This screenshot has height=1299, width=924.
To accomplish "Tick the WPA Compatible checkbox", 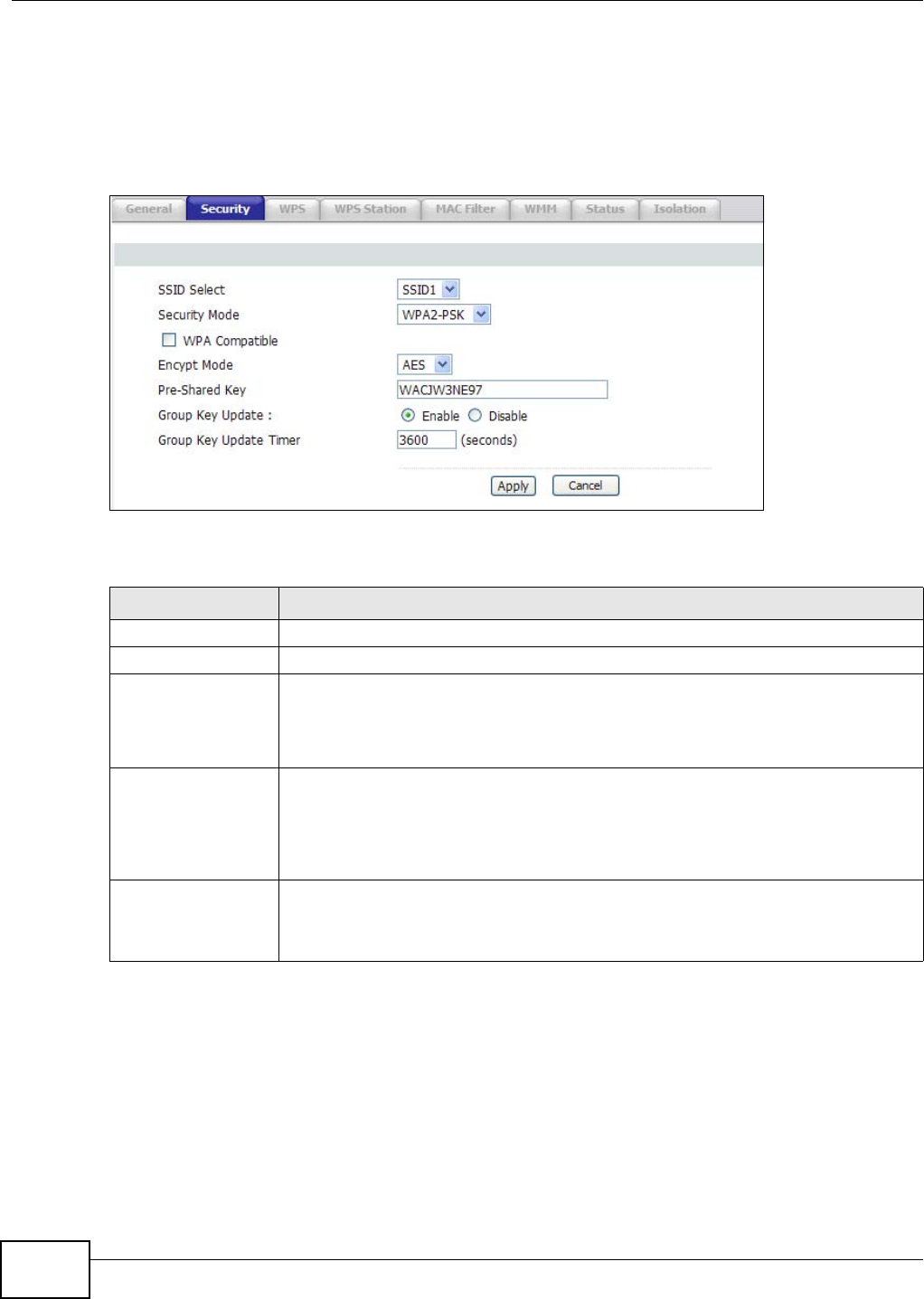I will coord(168,340).
